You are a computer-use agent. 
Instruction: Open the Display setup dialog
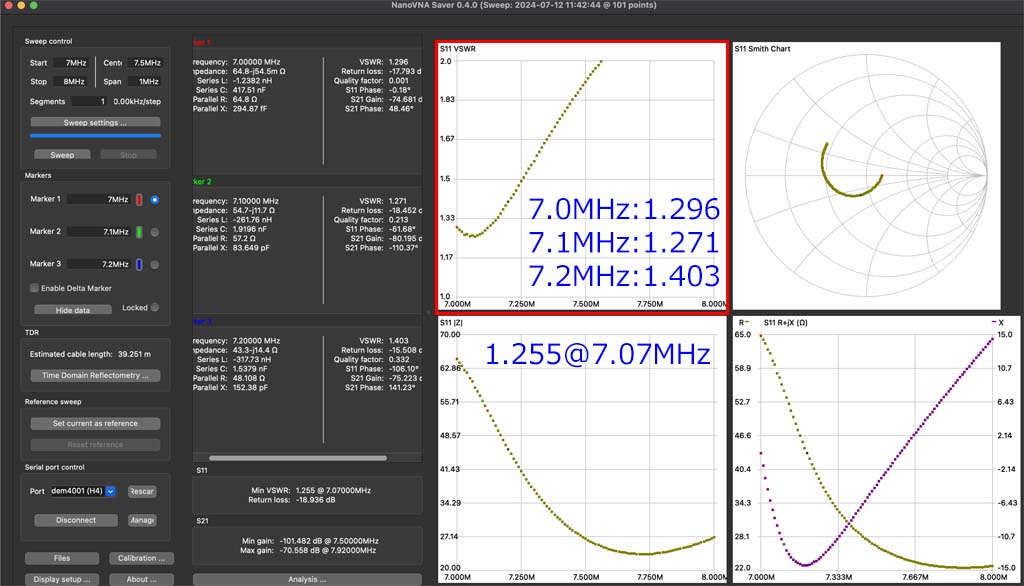(x=62, y=579)
